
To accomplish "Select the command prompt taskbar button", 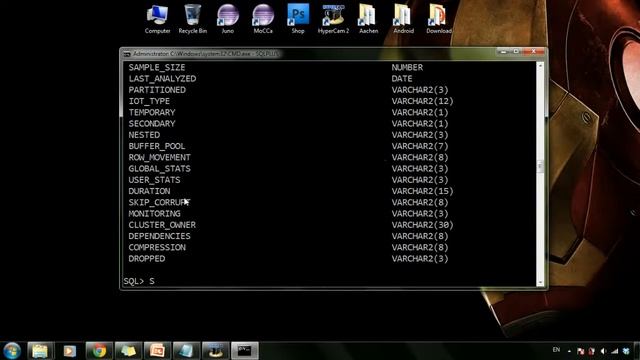I will [245, 351].
